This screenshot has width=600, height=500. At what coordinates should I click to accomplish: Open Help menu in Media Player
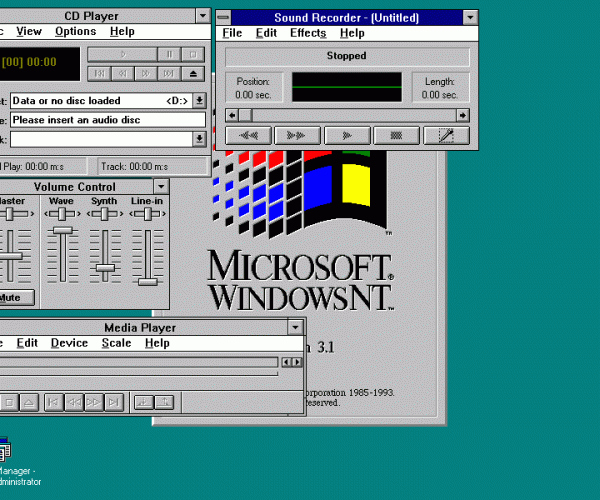157,343
